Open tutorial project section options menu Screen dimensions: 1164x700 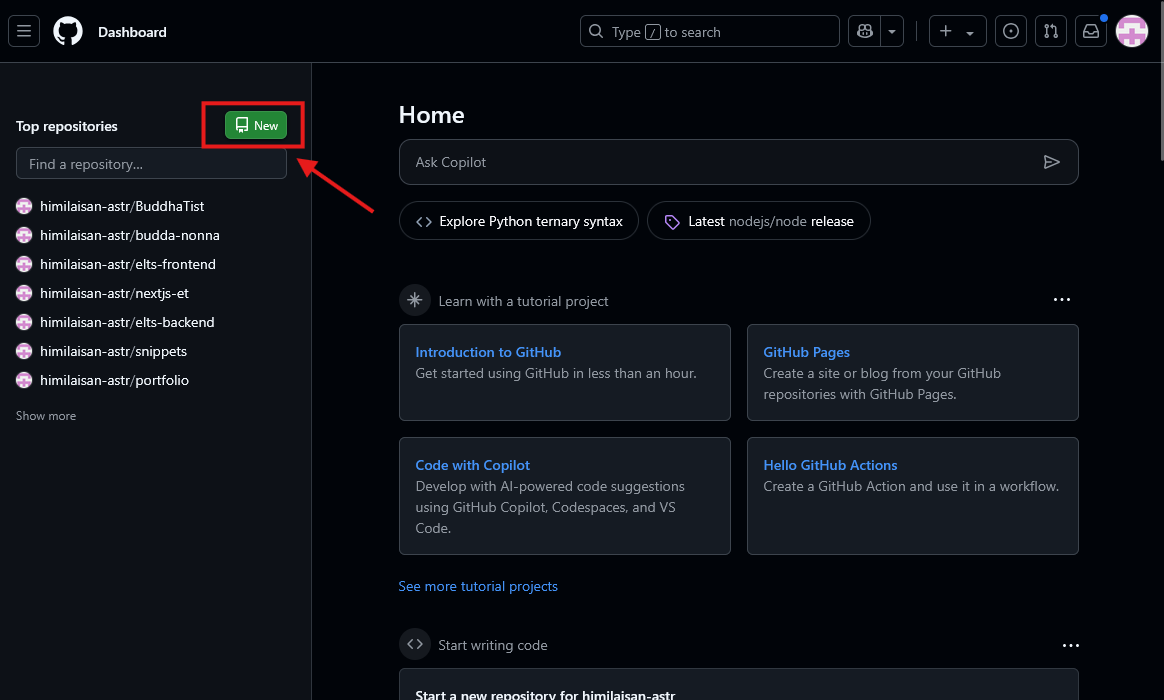(1062, 300)
